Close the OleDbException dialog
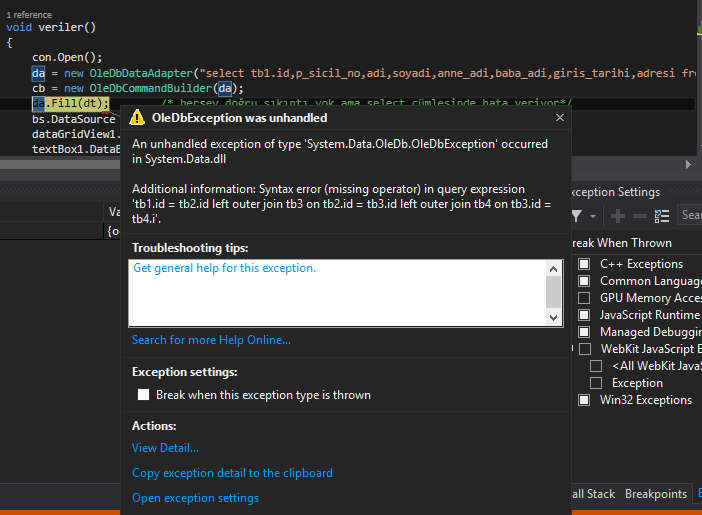Image resolution: width=702 pixels, height=515 pixels. point(560,117)
